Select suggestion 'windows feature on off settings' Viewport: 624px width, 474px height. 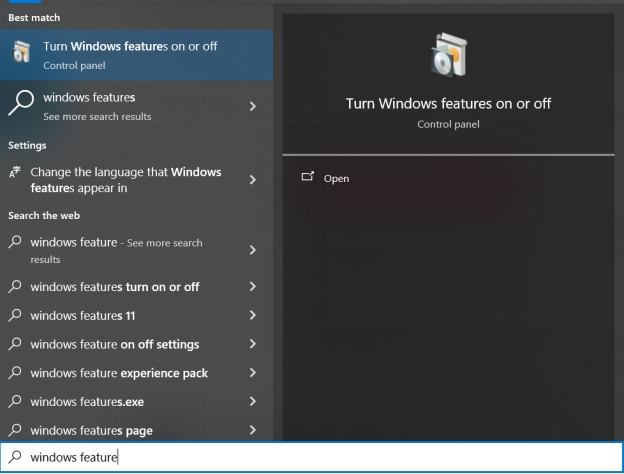136,344
